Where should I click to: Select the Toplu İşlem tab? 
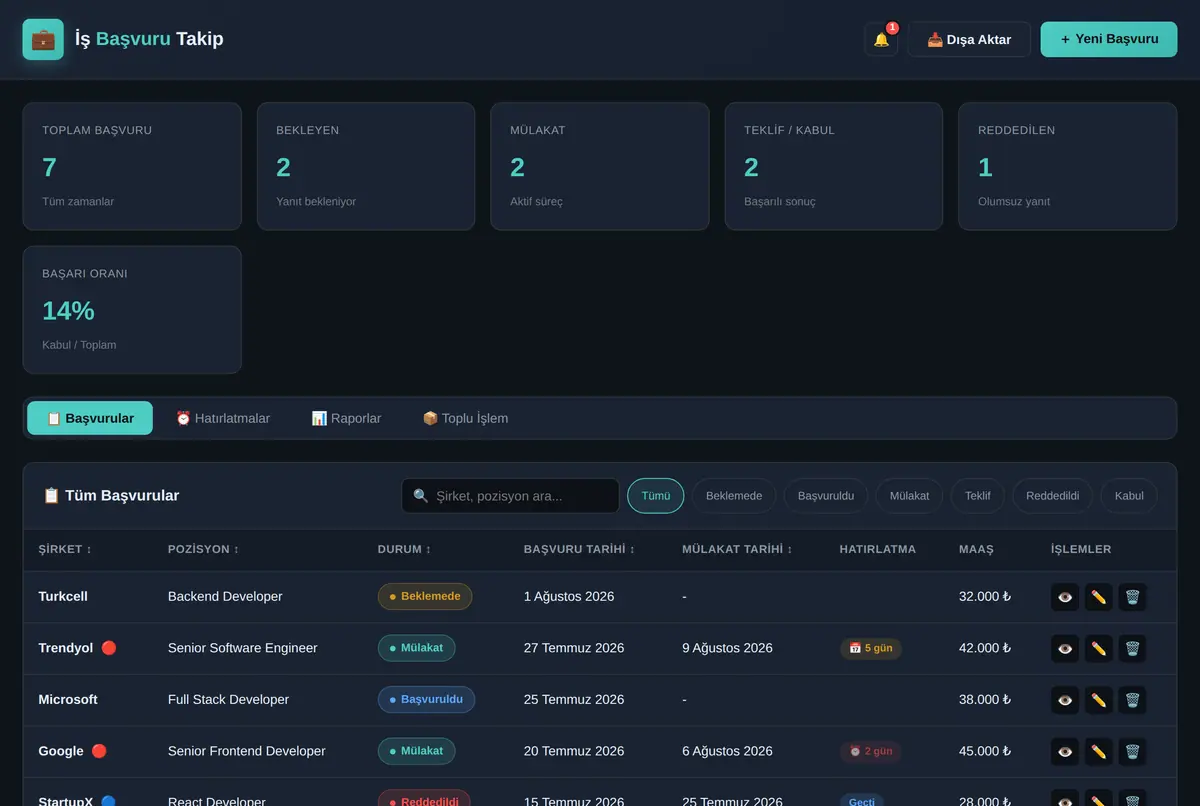point(465,418)
